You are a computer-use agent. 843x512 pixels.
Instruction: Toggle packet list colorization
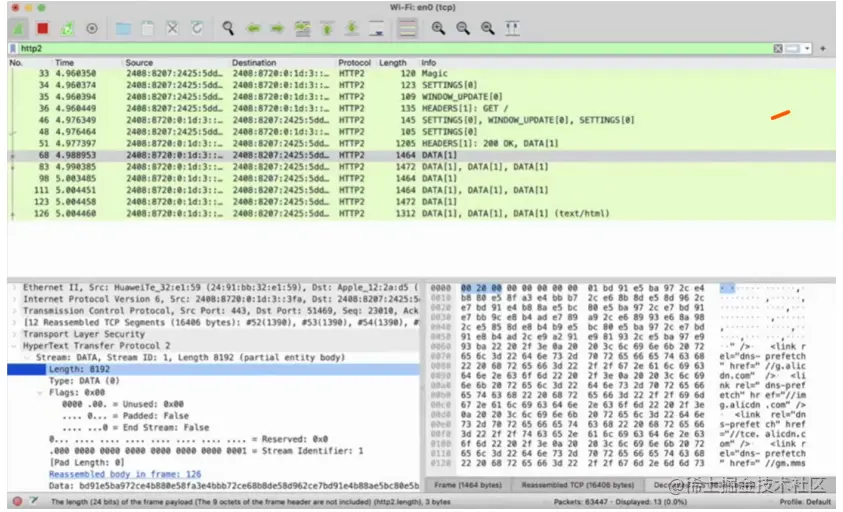(407, 29)
